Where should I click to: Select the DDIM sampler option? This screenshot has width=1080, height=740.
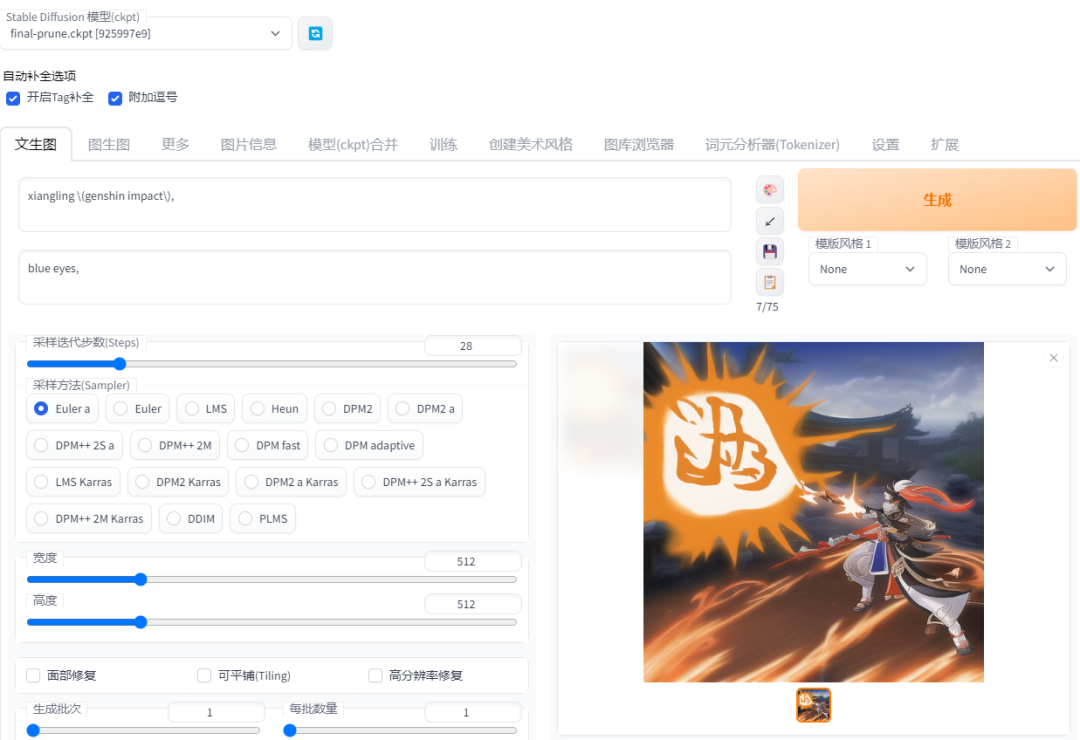174,519
